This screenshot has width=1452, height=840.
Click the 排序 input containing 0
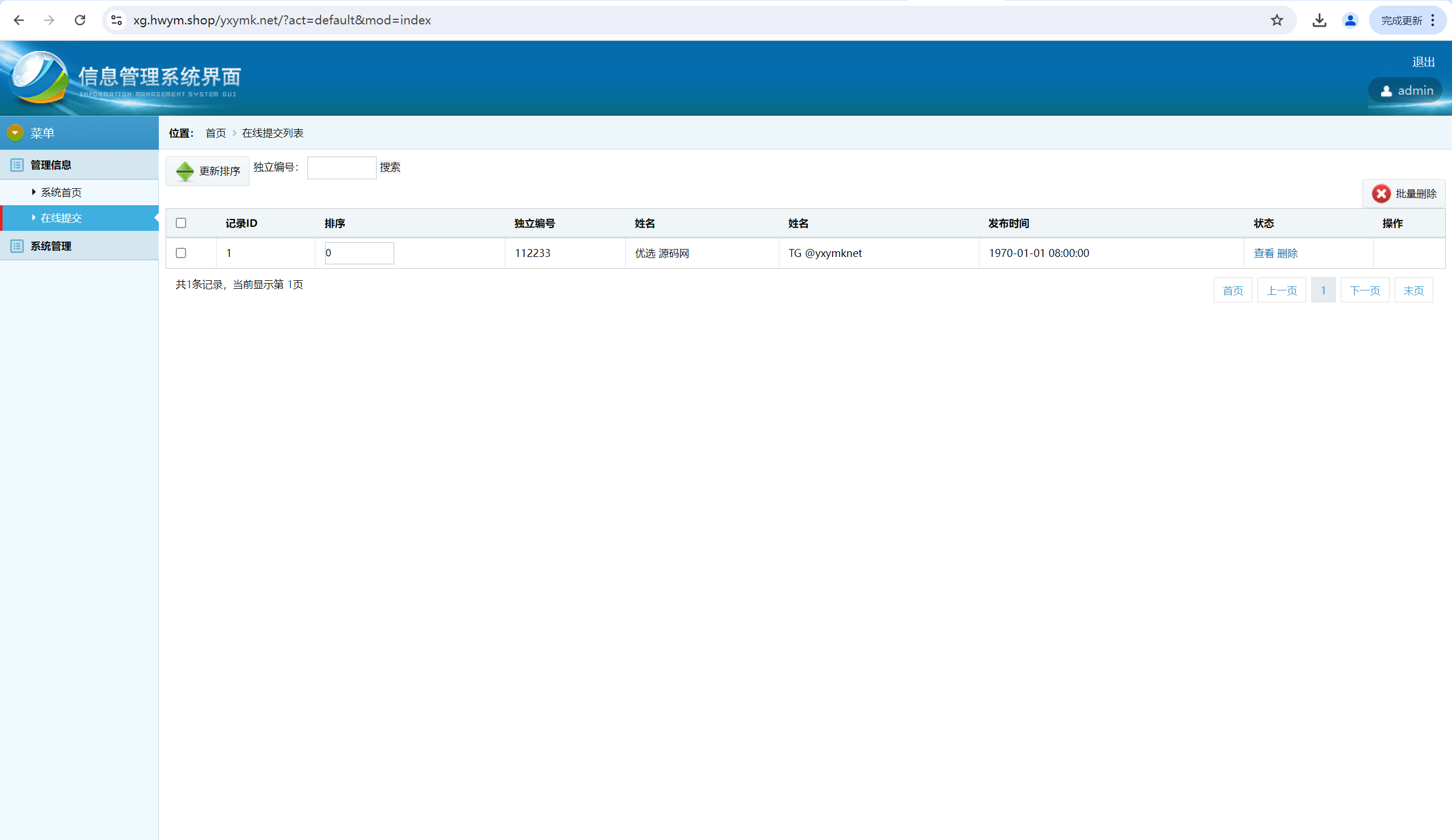coord(359,253)
